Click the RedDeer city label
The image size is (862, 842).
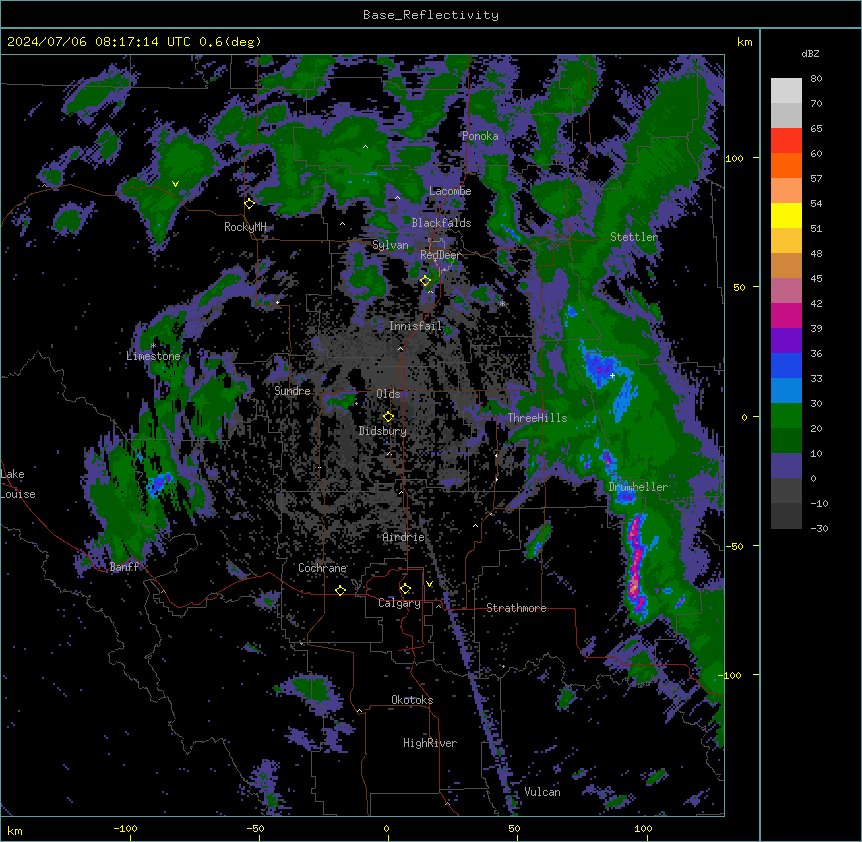(440, 255)
